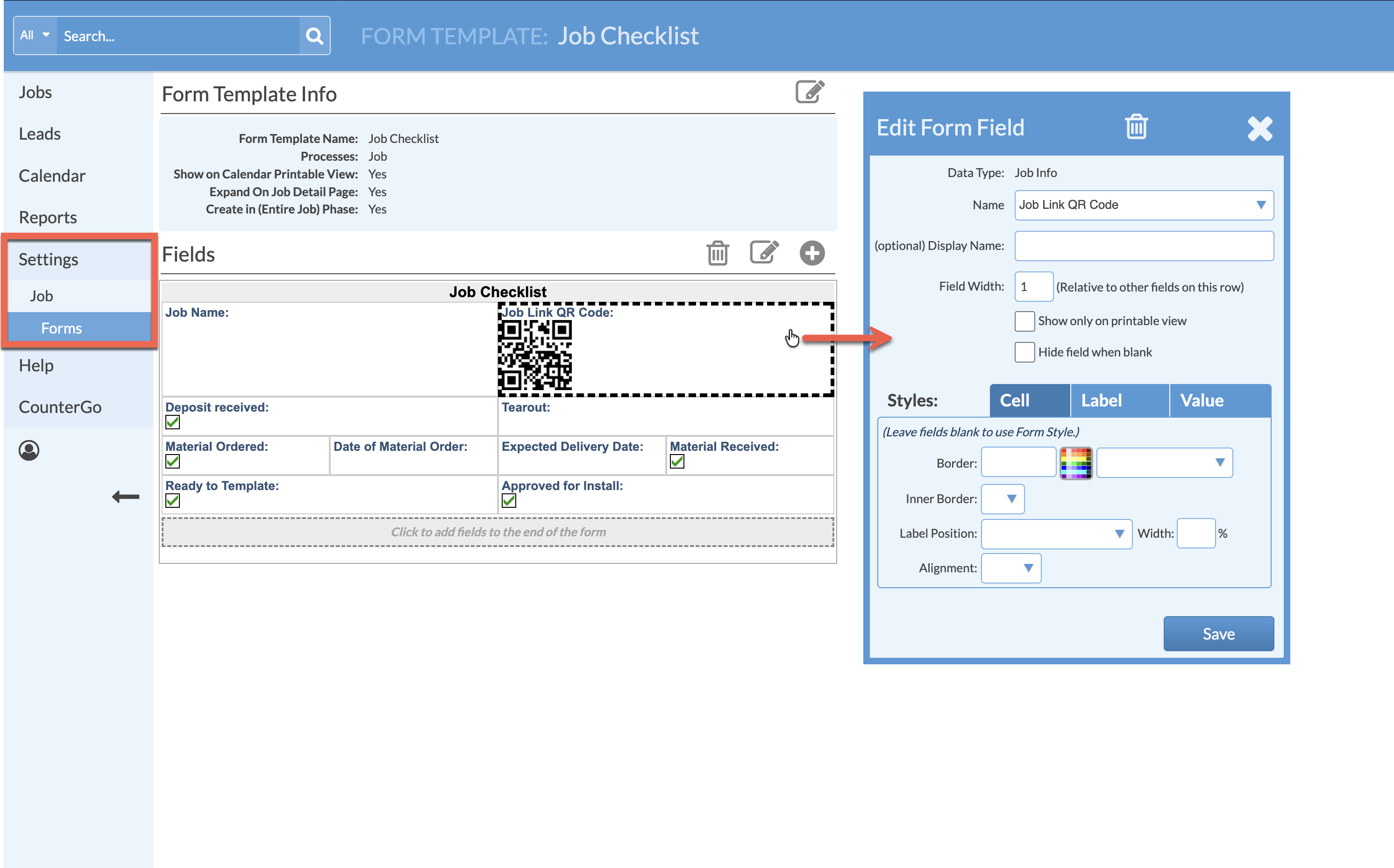
Task: Open Name dropdown Job Link QR Code
Action: 1144,205
